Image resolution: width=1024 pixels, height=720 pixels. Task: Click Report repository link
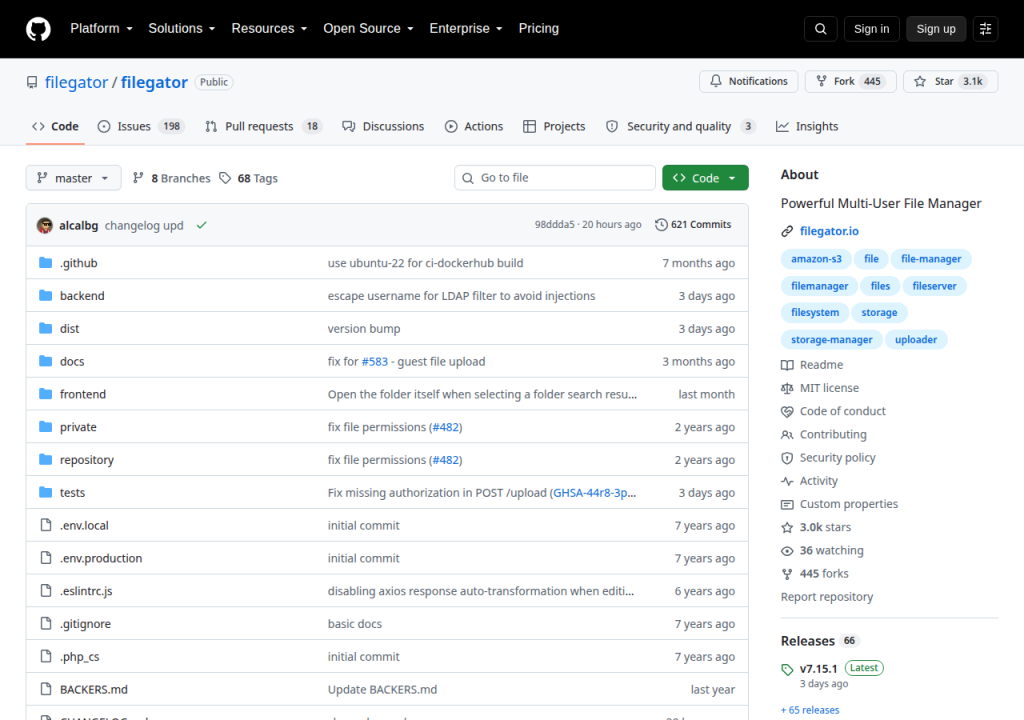827,597
